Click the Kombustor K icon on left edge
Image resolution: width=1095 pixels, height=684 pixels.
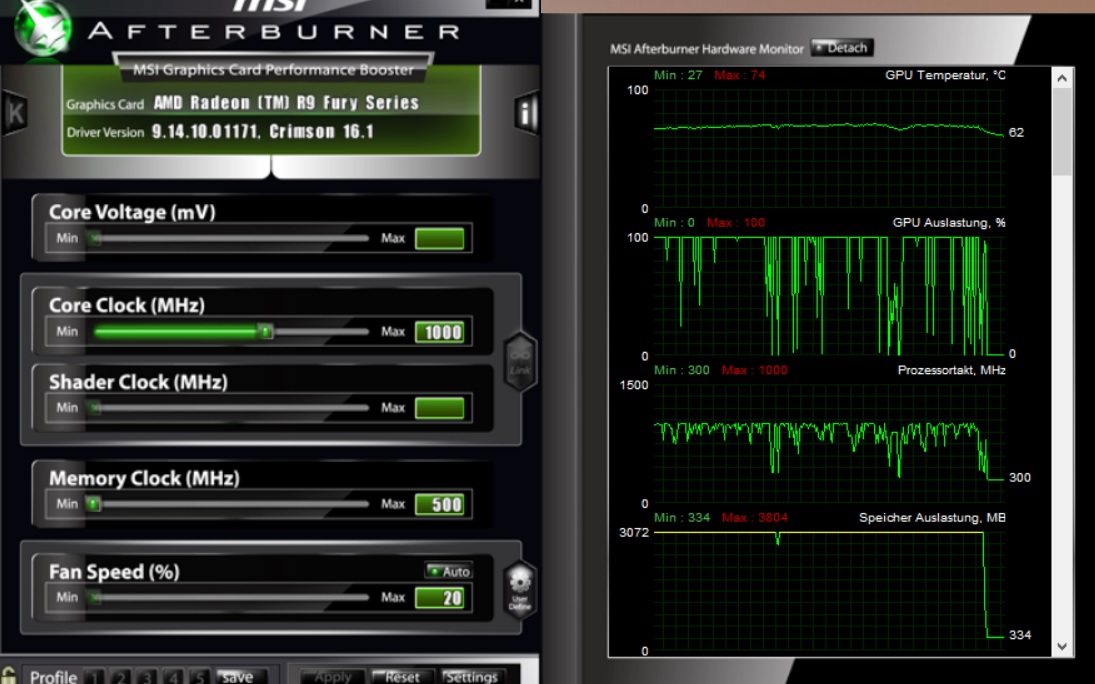pyautogui.click(x=15, y=112)
